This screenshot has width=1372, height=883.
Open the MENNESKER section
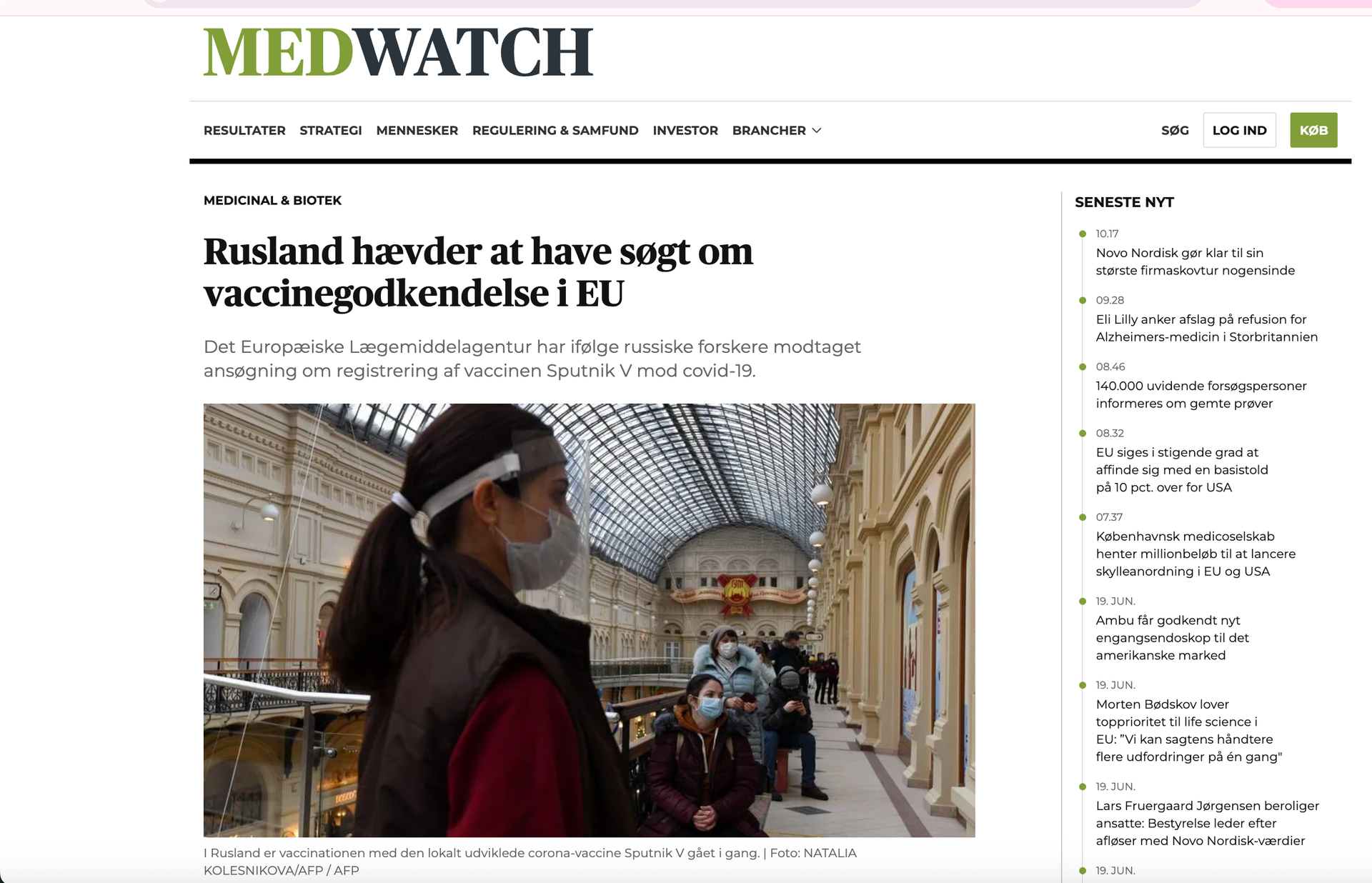coord(417,130)
